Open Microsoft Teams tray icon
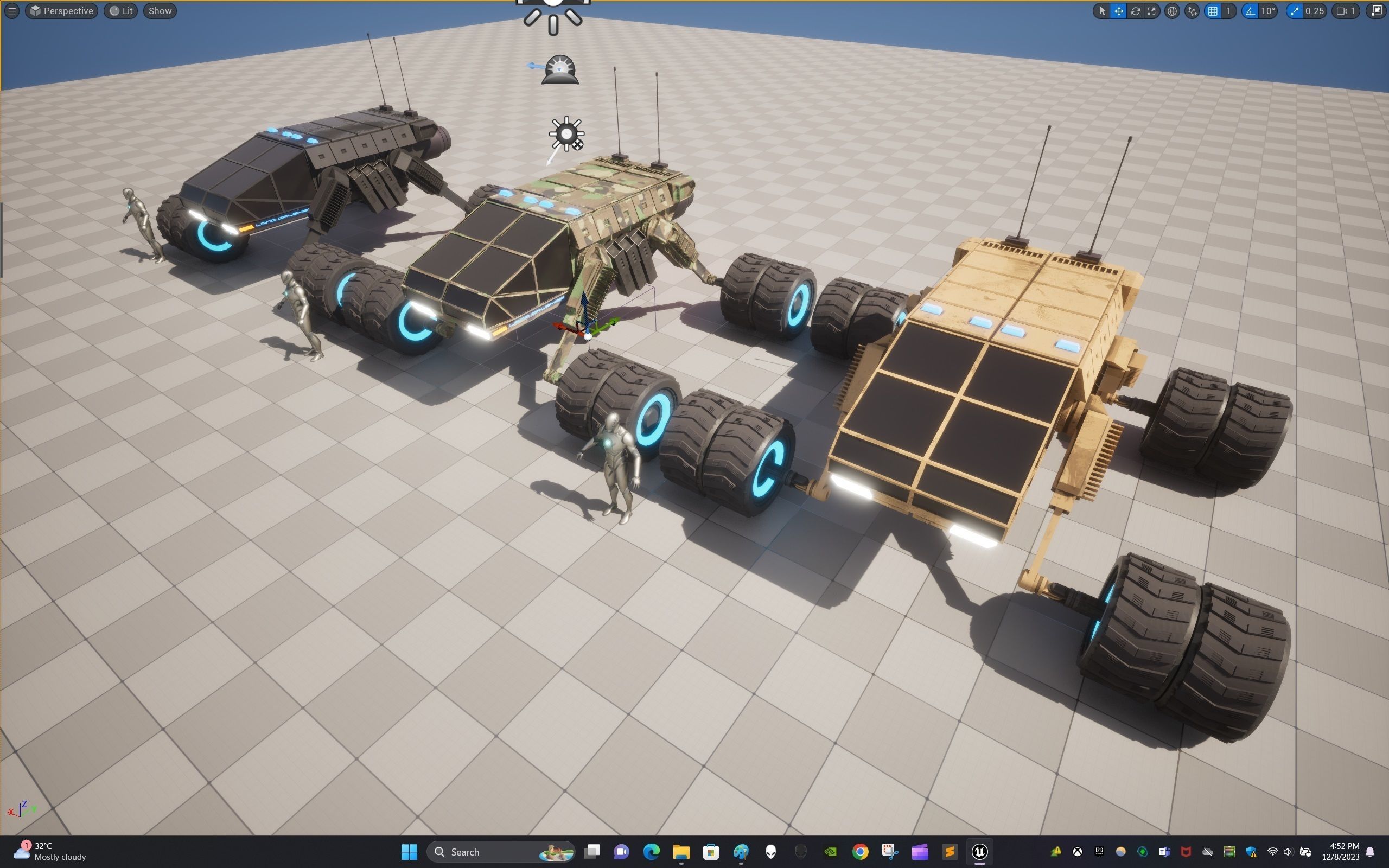This screenshot has height=868, width=1389. pos(1164,852)
